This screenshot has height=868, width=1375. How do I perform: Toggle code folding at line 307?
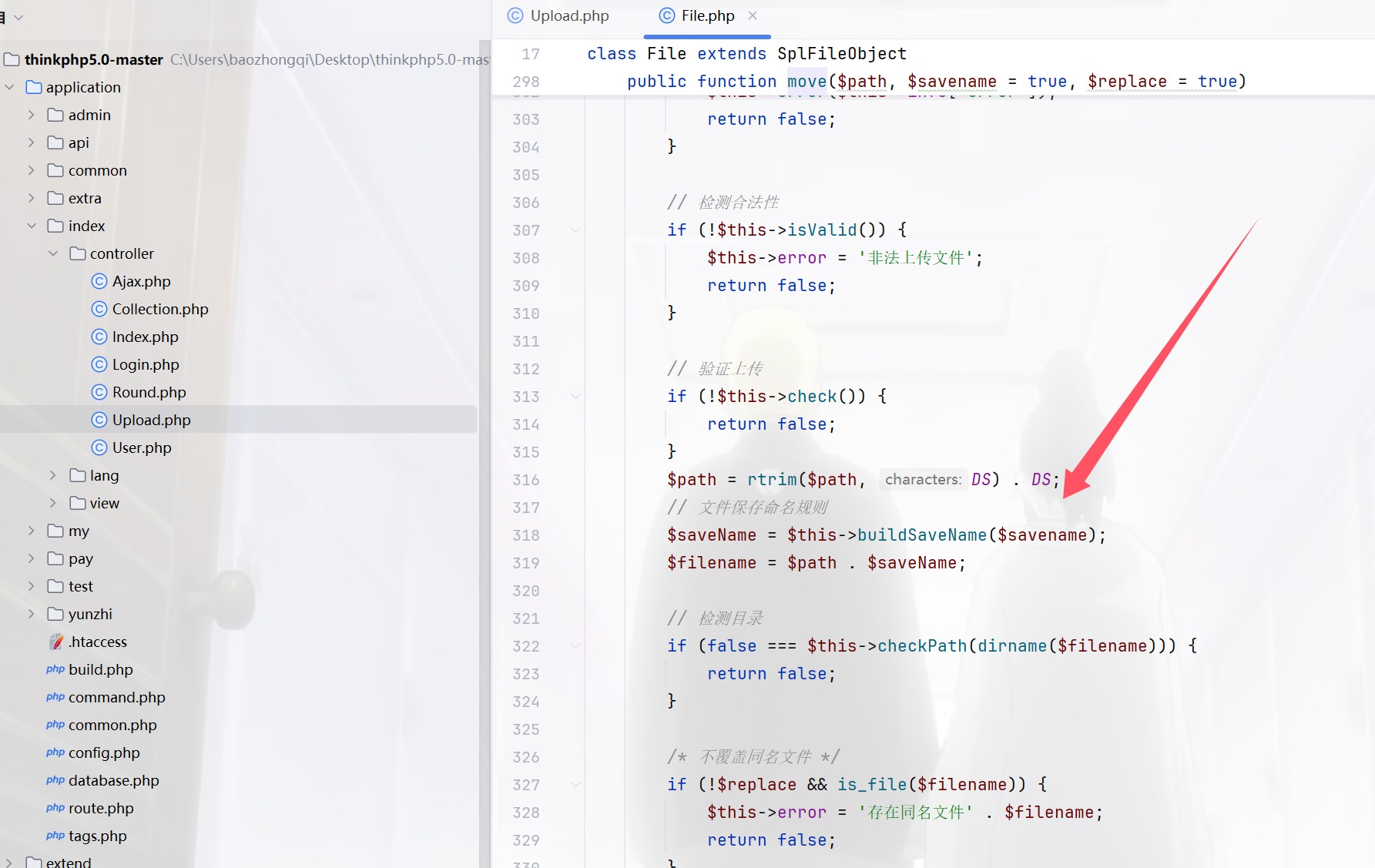575,230
